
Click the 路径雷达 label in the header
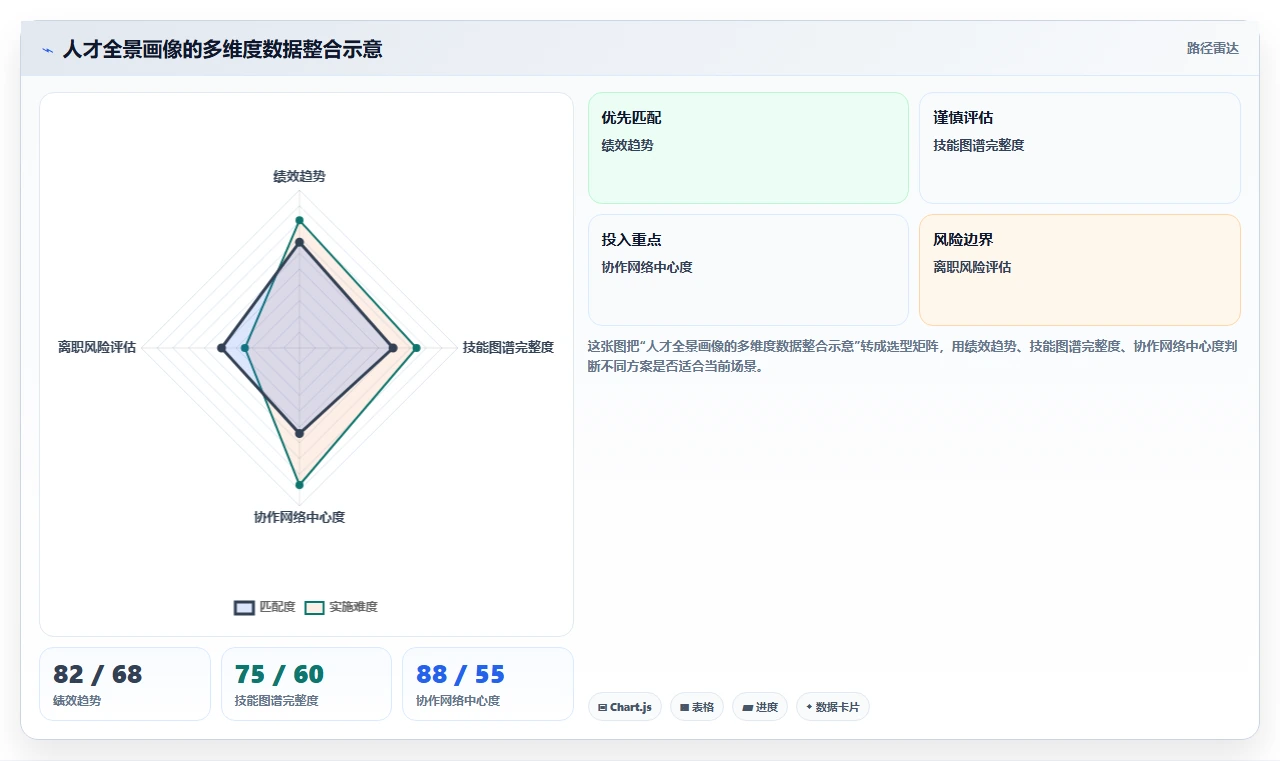[x=1212, y=48]
